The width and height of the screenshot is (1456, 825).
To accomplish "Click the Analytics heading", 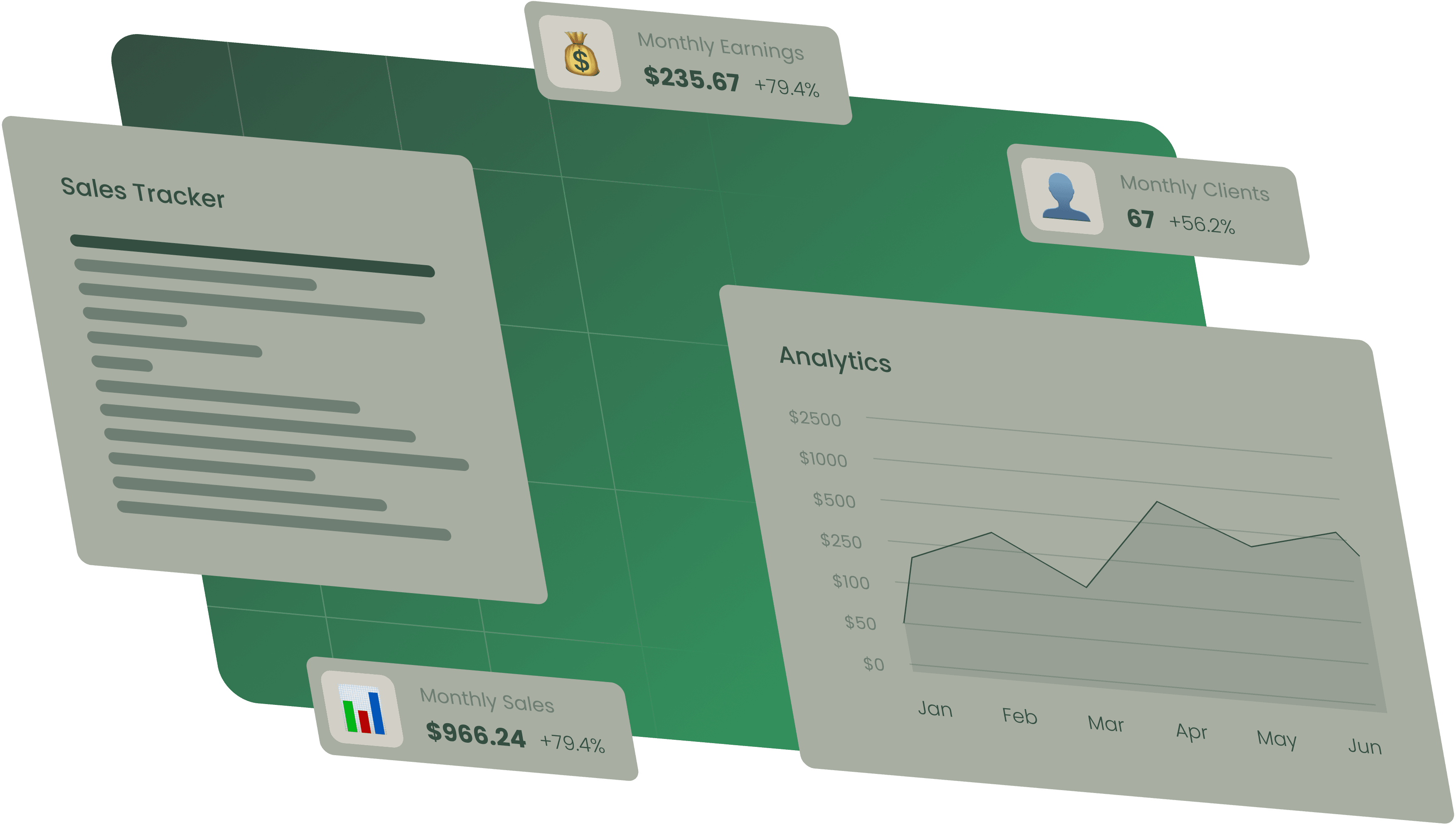I will point(835,359).
